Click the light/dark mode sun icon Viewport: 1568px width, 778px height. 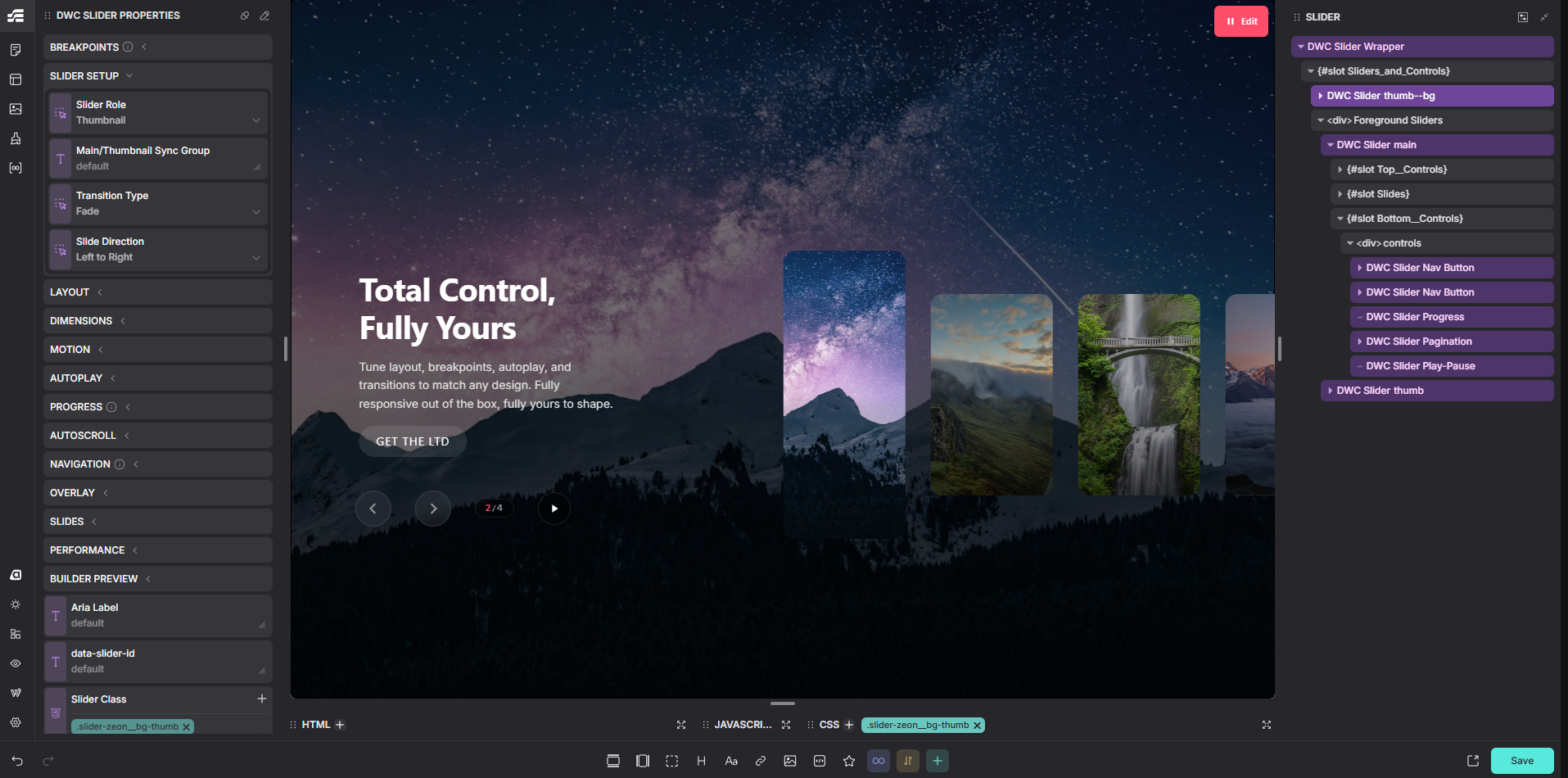16,604
